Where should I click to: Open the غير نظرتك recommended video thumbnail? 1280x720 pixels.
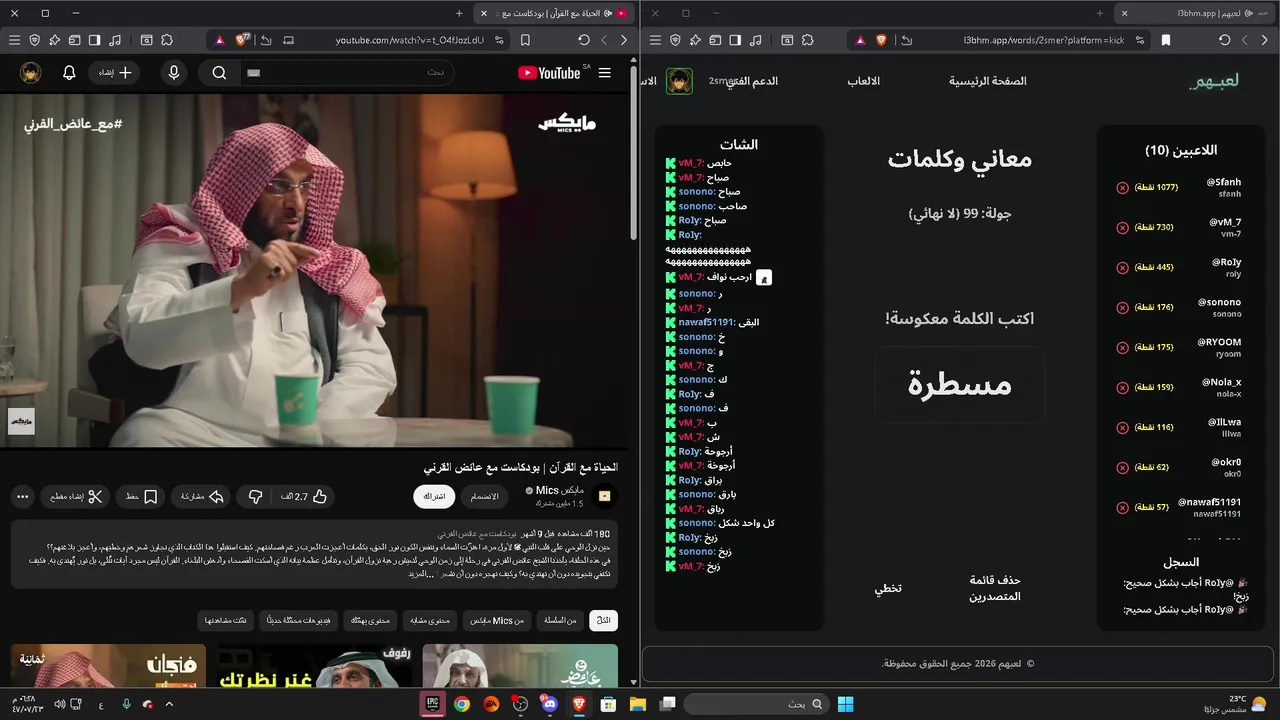pyautogui.click(x=314, y=666)
